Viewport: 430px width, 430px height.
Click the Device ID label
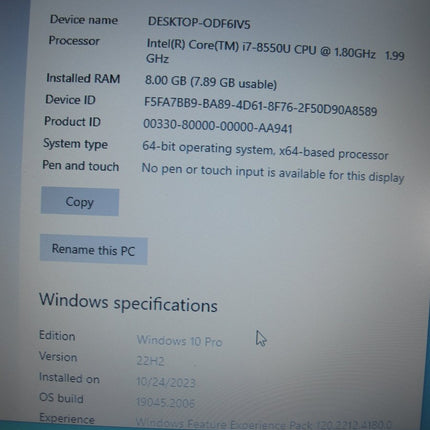pos(70,100)
